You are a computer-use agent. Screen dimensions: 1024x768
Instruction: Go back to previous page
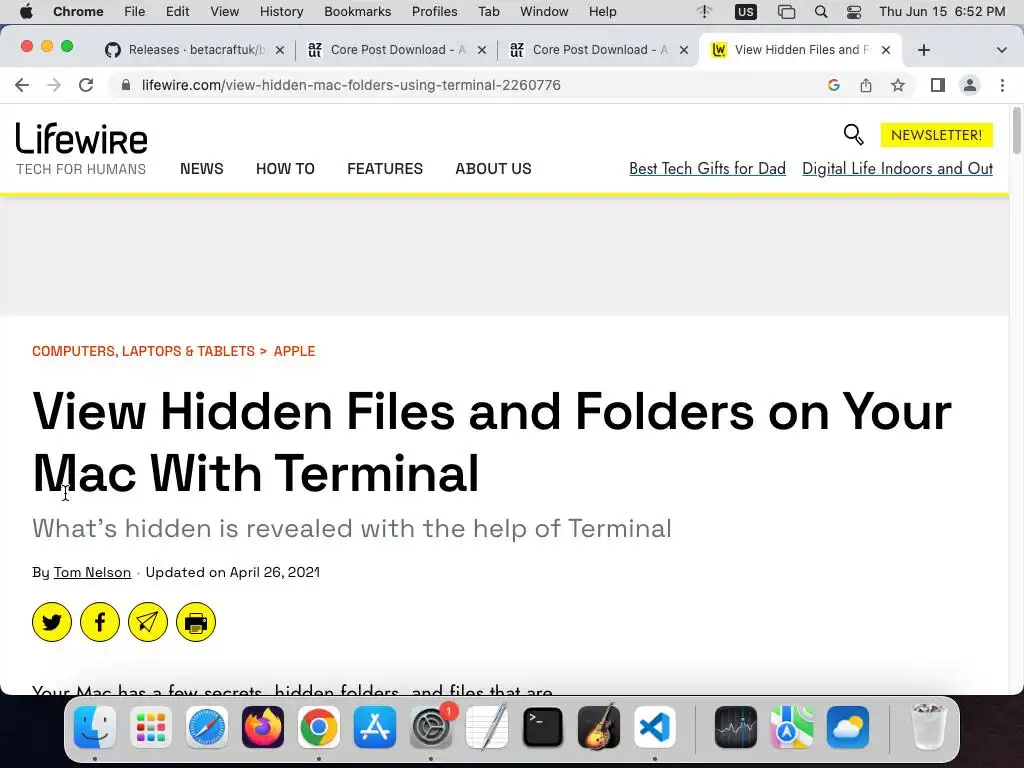click(22, 85)
